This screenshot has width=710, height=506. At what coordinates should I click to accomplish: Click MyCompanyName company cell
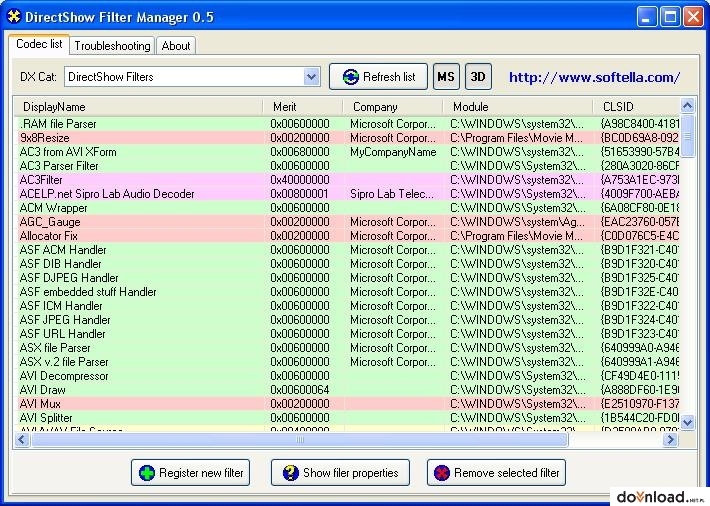tap(393, 152)
